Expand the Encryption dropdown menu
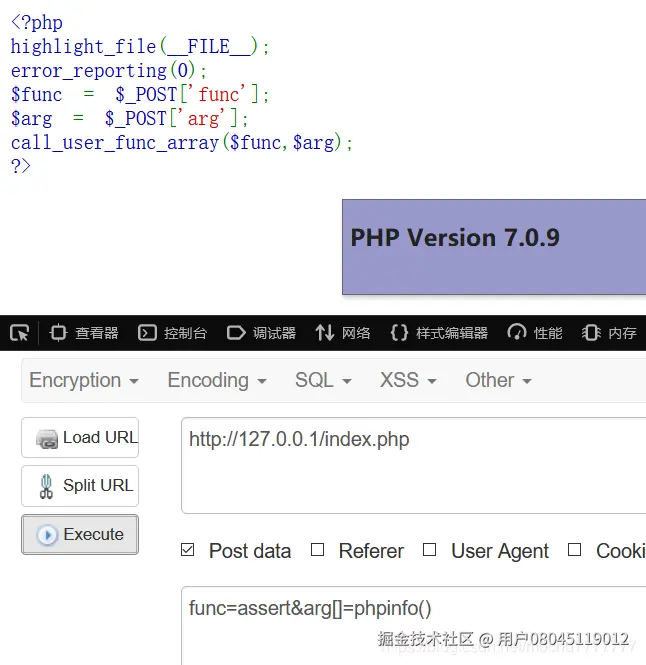Viewport: 646px width, 665px height. [84, 380]
